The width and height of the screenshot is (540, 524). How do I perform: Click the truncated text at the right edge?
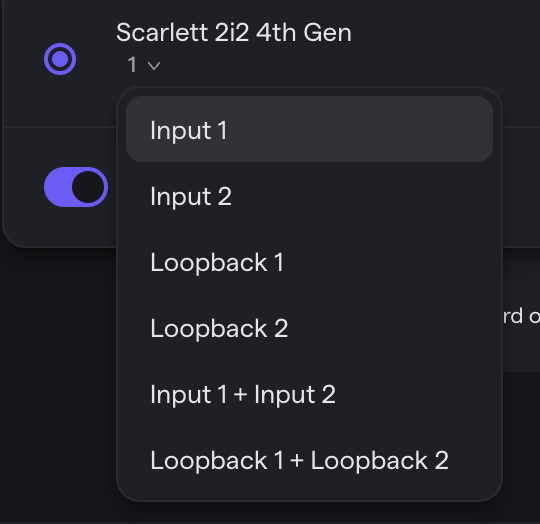click(x=521, y=316)
